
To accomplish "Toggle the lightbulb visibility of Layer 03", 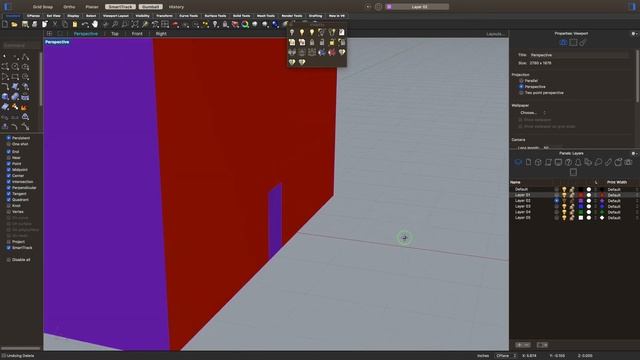I will coord(564,207).
